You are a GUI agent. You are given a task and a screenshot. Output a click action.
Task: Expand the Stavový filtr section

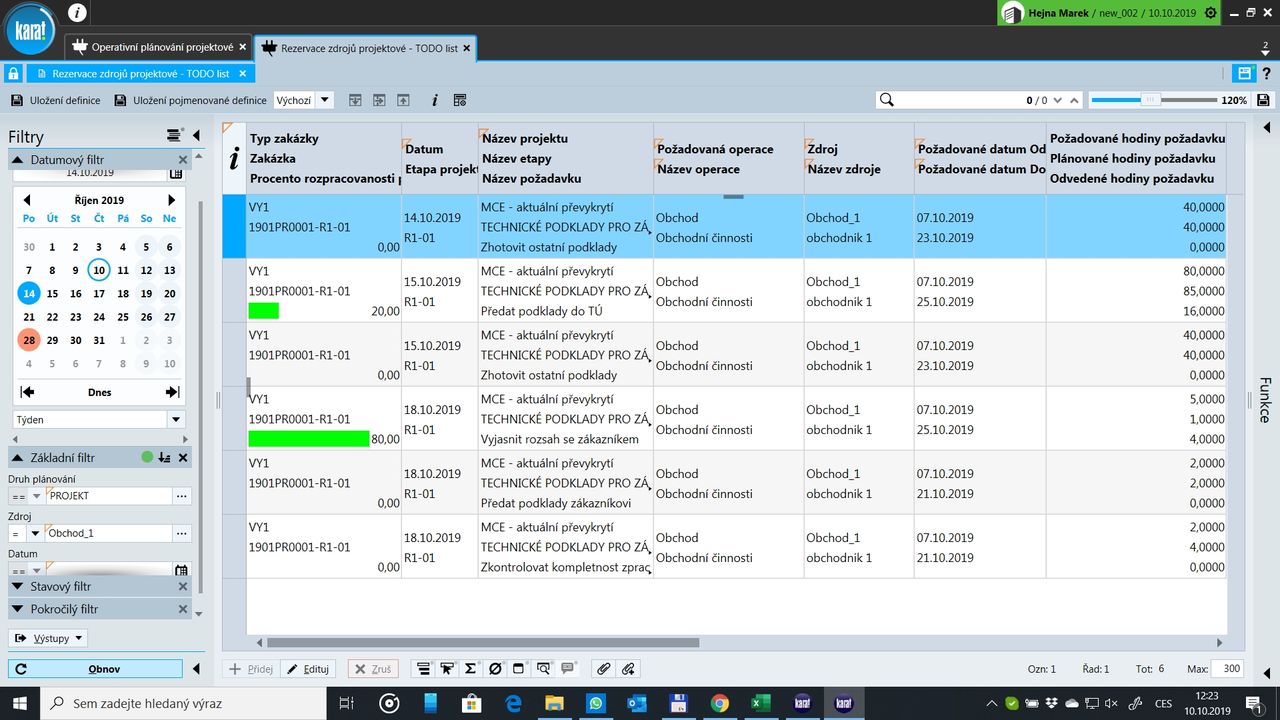click(18, 586)
